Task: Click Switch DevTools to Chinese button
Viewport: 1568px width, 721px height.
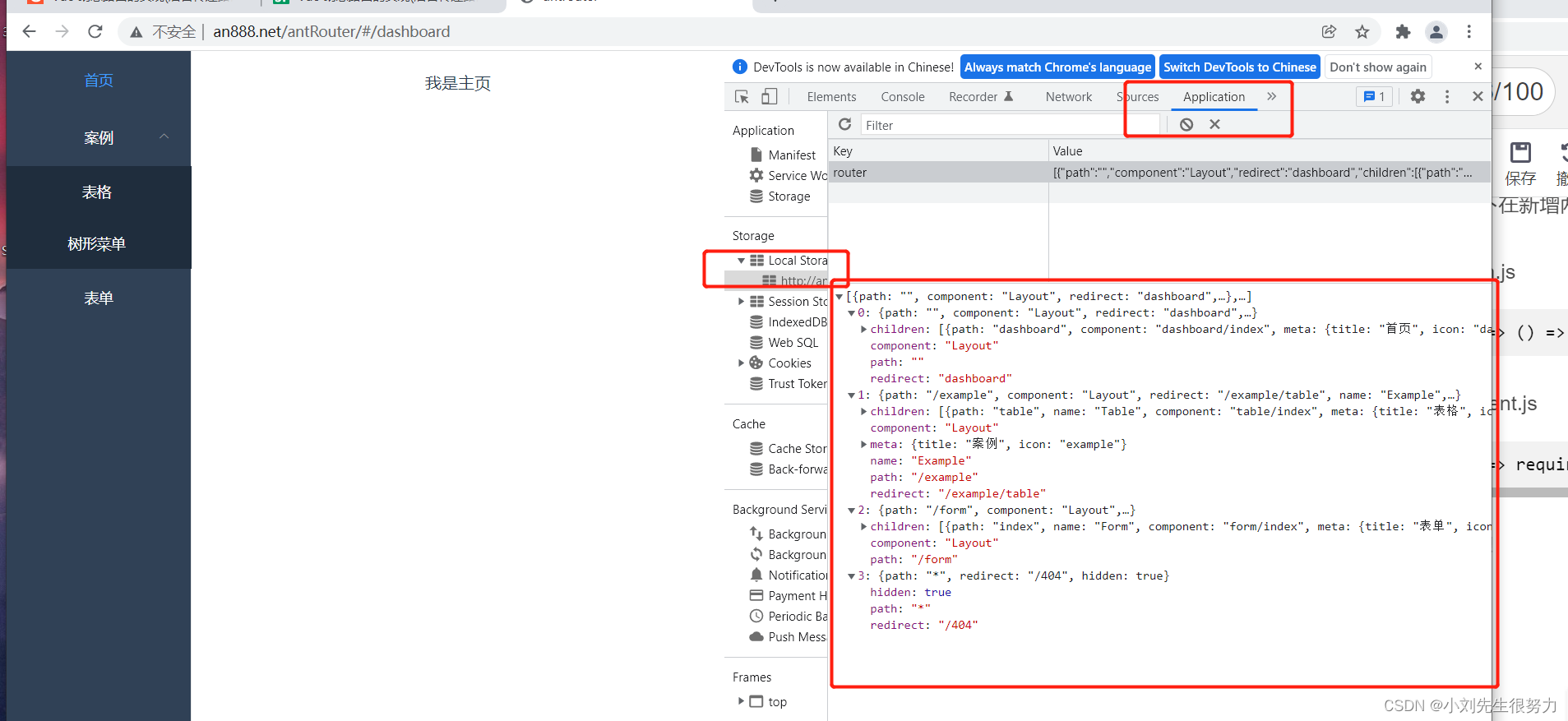Action: point(1239,67)
